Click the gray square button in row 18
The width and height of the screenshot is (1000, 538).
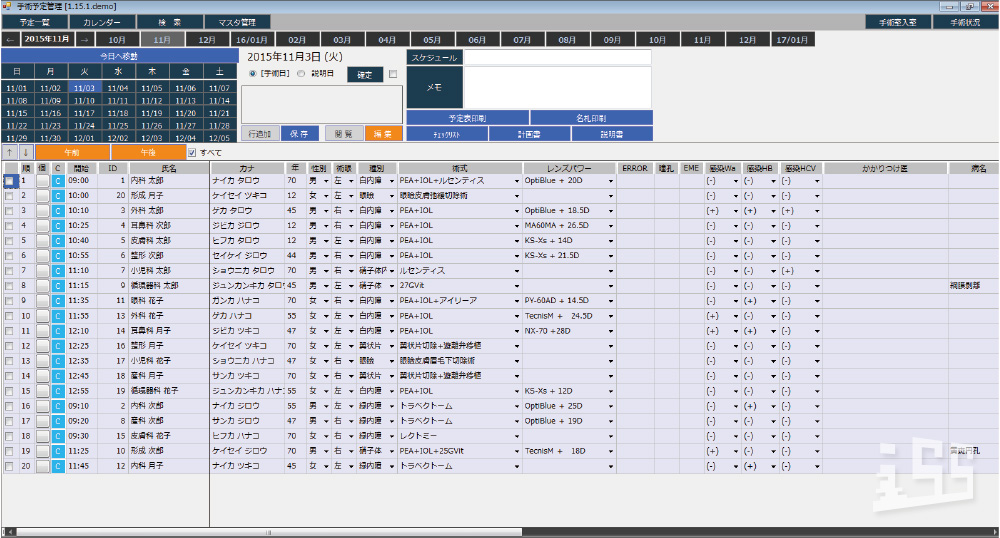[x=43, y=437]
